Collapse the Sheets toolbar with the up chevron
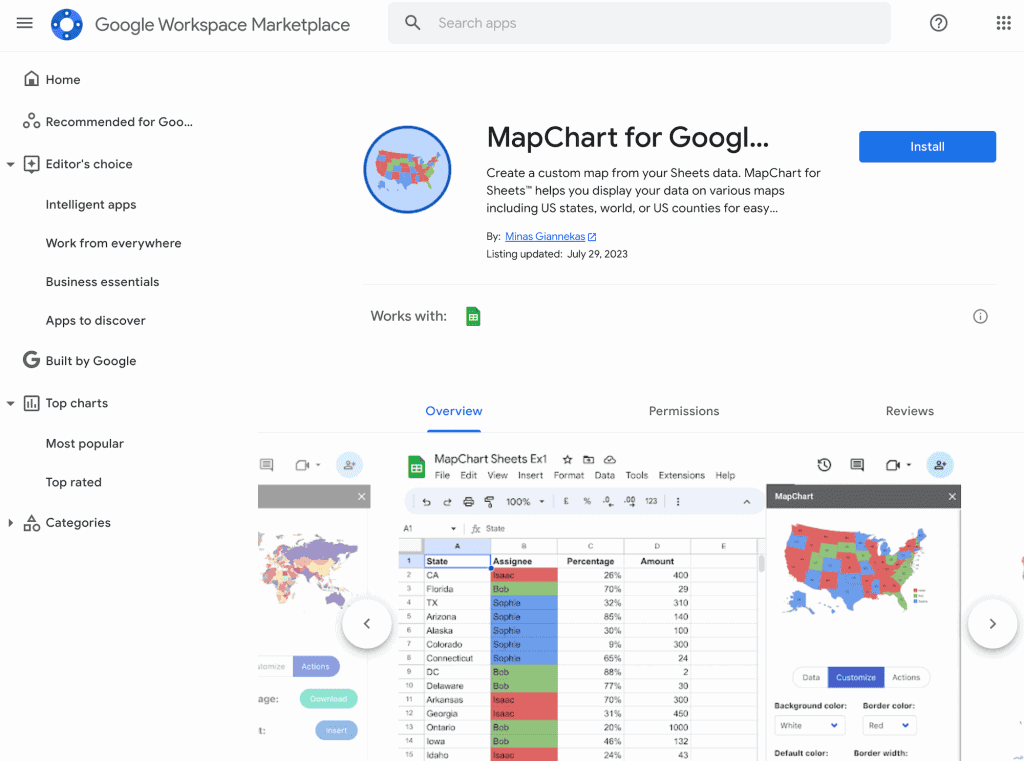Viewport: 1024px width, 761px height. point(746,502)
